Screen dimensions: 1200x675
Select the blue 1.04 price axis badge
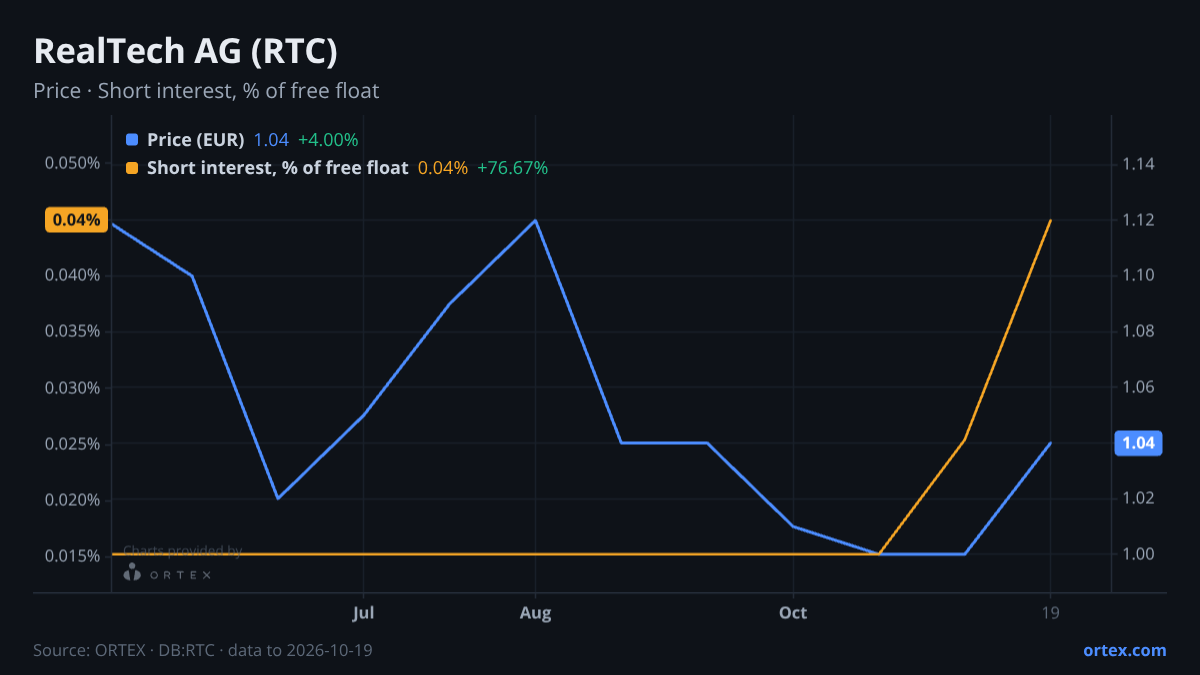click(1138, 443)
